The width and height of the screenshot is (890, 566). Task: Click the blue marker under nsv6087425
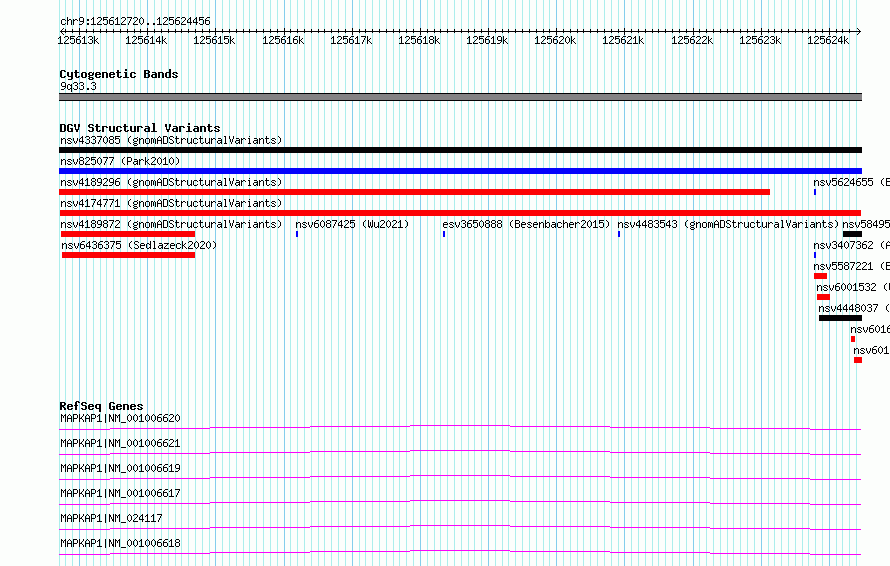click(x=297, y=234)
